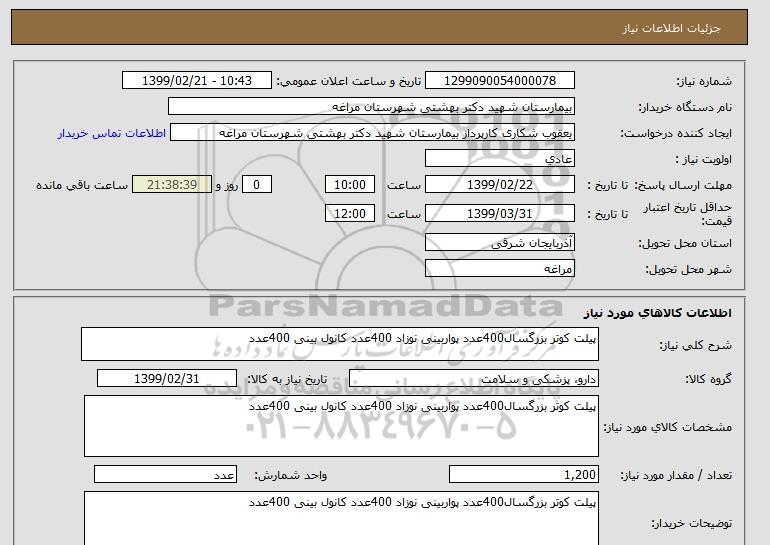
Task: Click the unit of measure field عدد
Action: tap(166, 475)
